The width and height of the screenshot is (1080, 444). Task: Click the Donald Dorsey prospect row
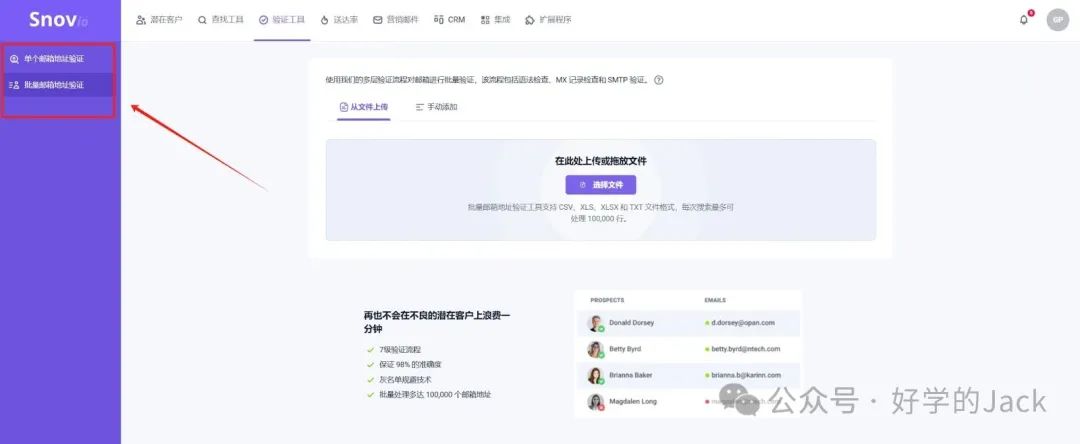pyautogui.click(x=689, y=323)
